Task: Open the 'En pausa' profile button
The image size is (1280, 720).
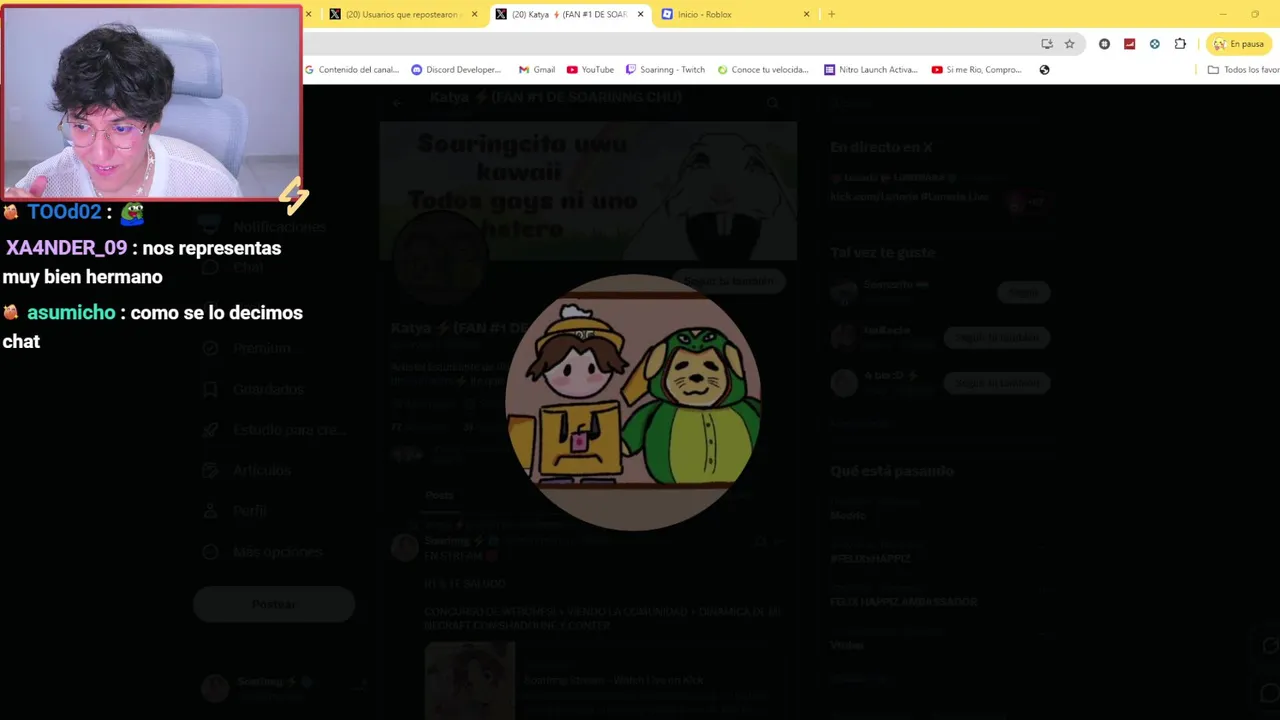Action: 1239,44
